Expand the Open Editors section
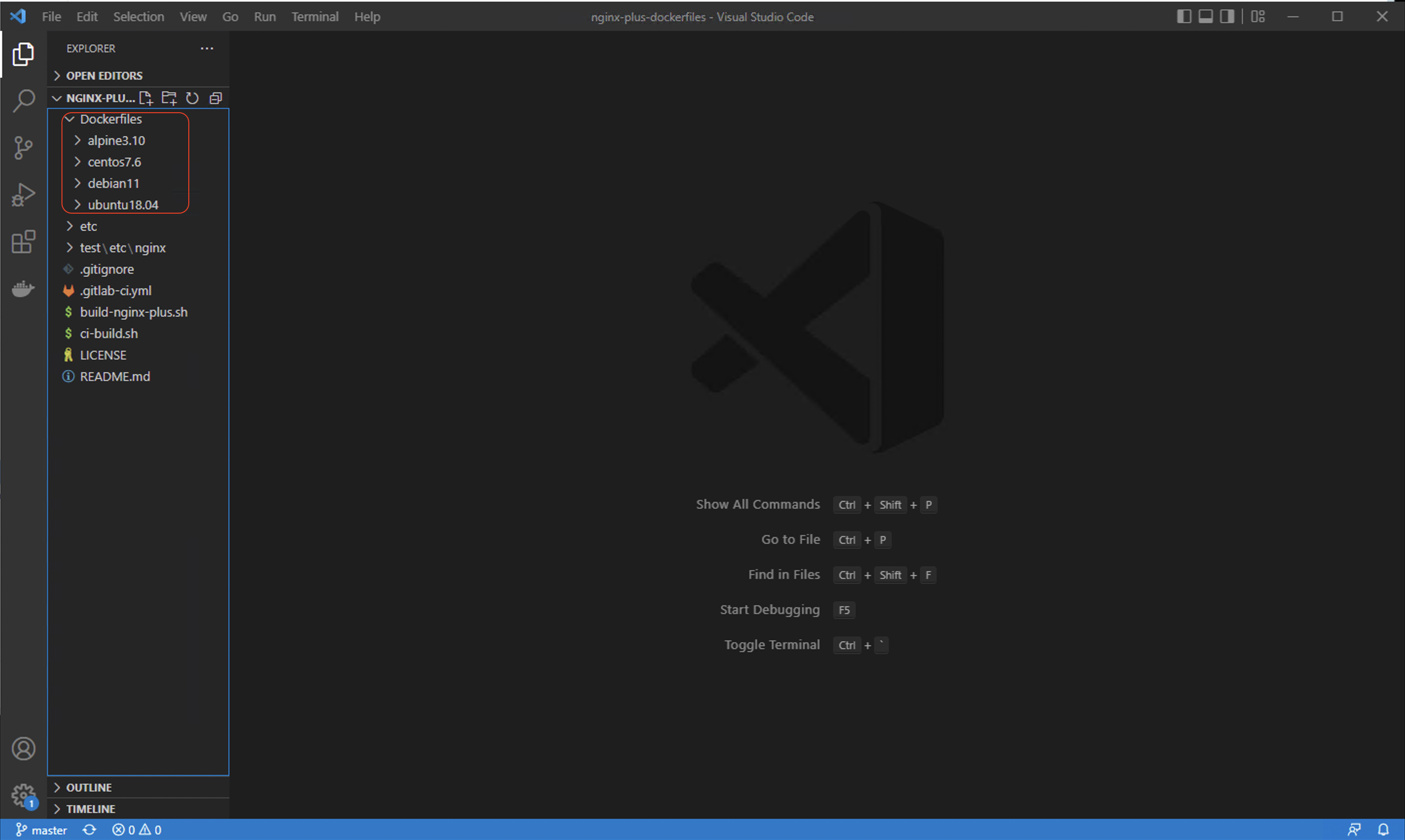 point(138,76)
